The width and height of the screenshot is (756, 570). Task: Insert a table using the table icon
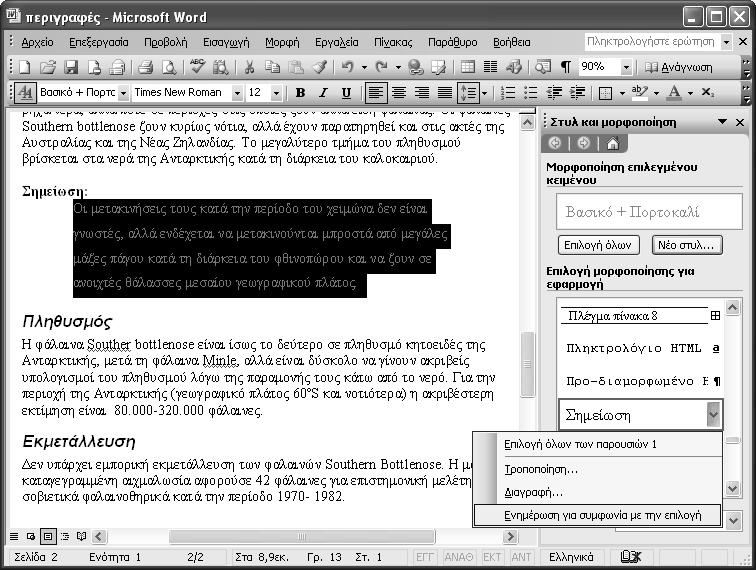click(x=467, y=67)
